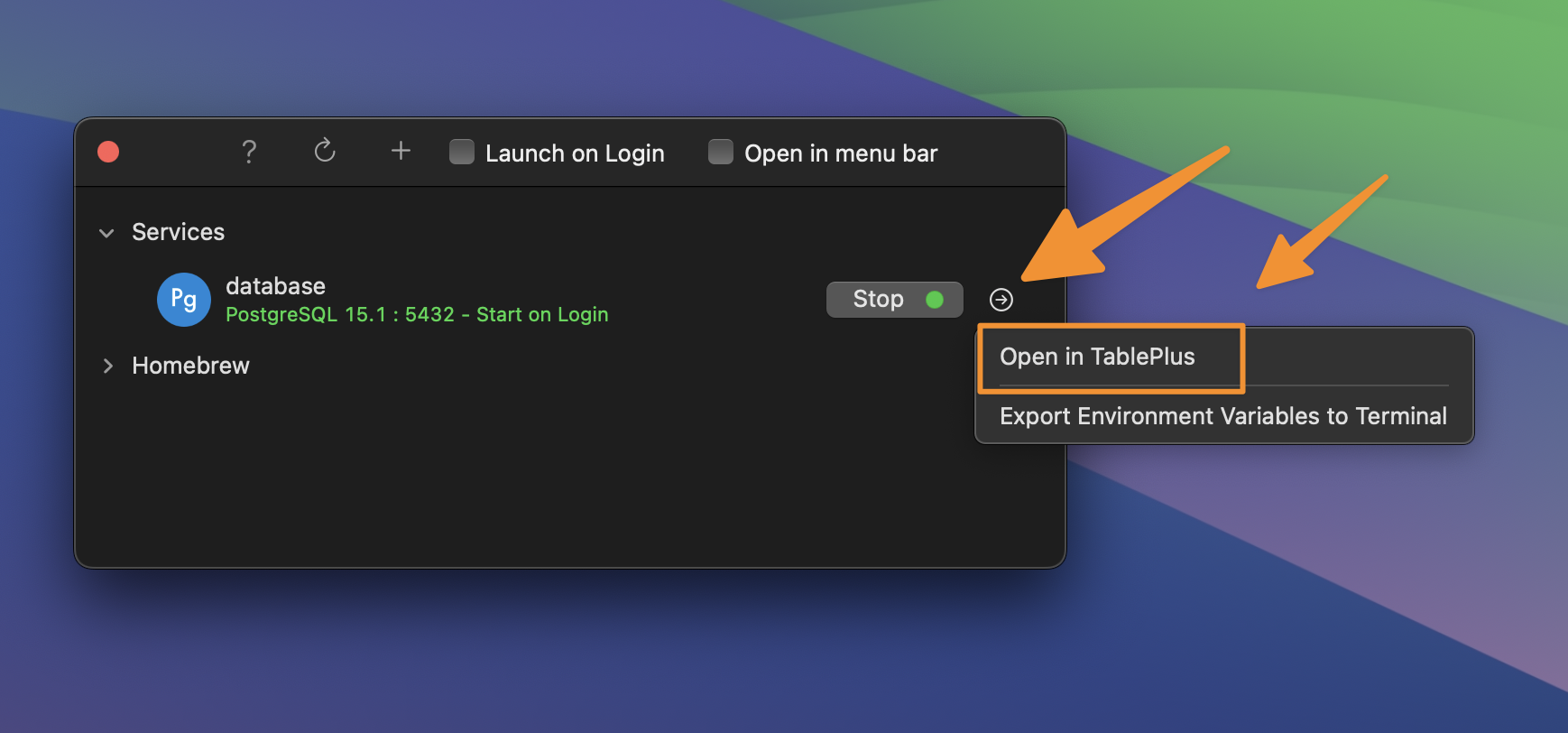Close the window with the red button
The image size is (1568, 733).
click(x=108, y=152)
